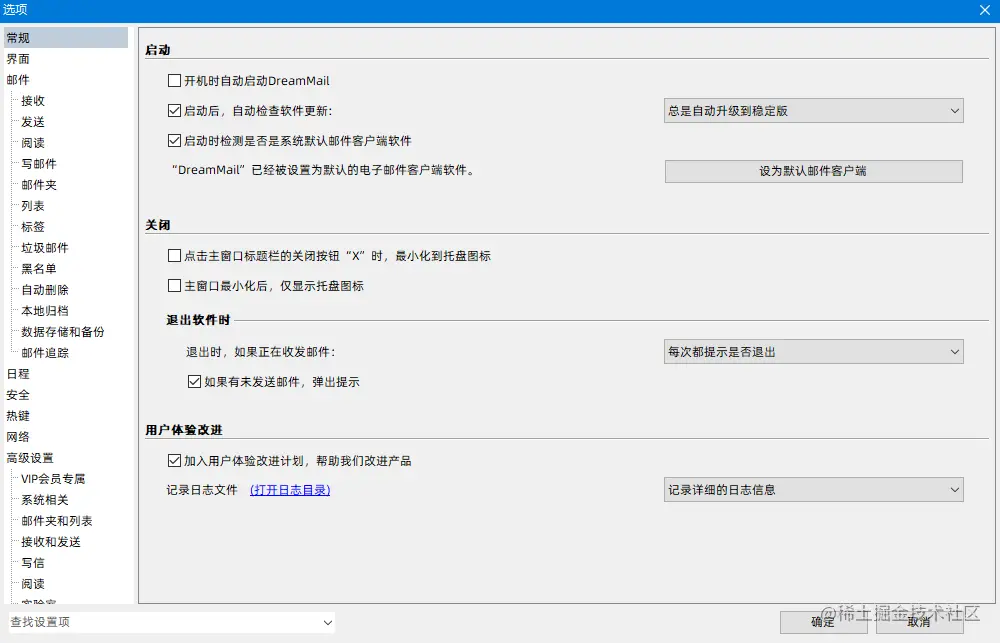Viewport: 1000px width, 643px height.
Task: Click the 设为默认邮件客户端 button
Action: pos(813,171)
